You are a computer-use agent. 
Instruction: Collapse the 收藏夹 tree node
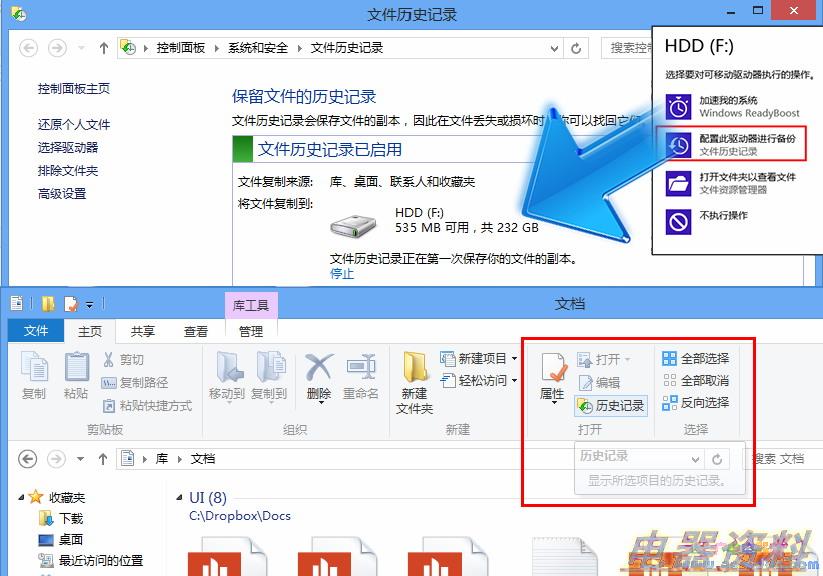(21, 497)
